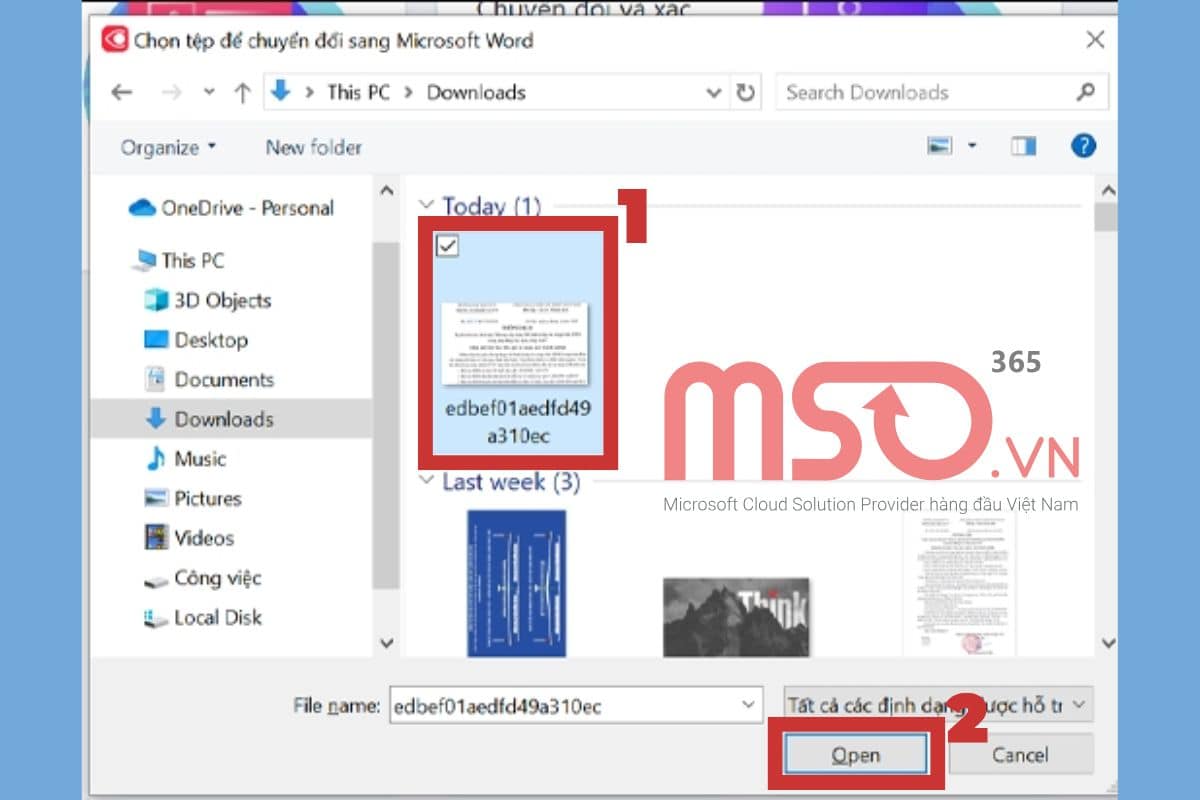Open Videos folder in sidebar

[190, 538]
